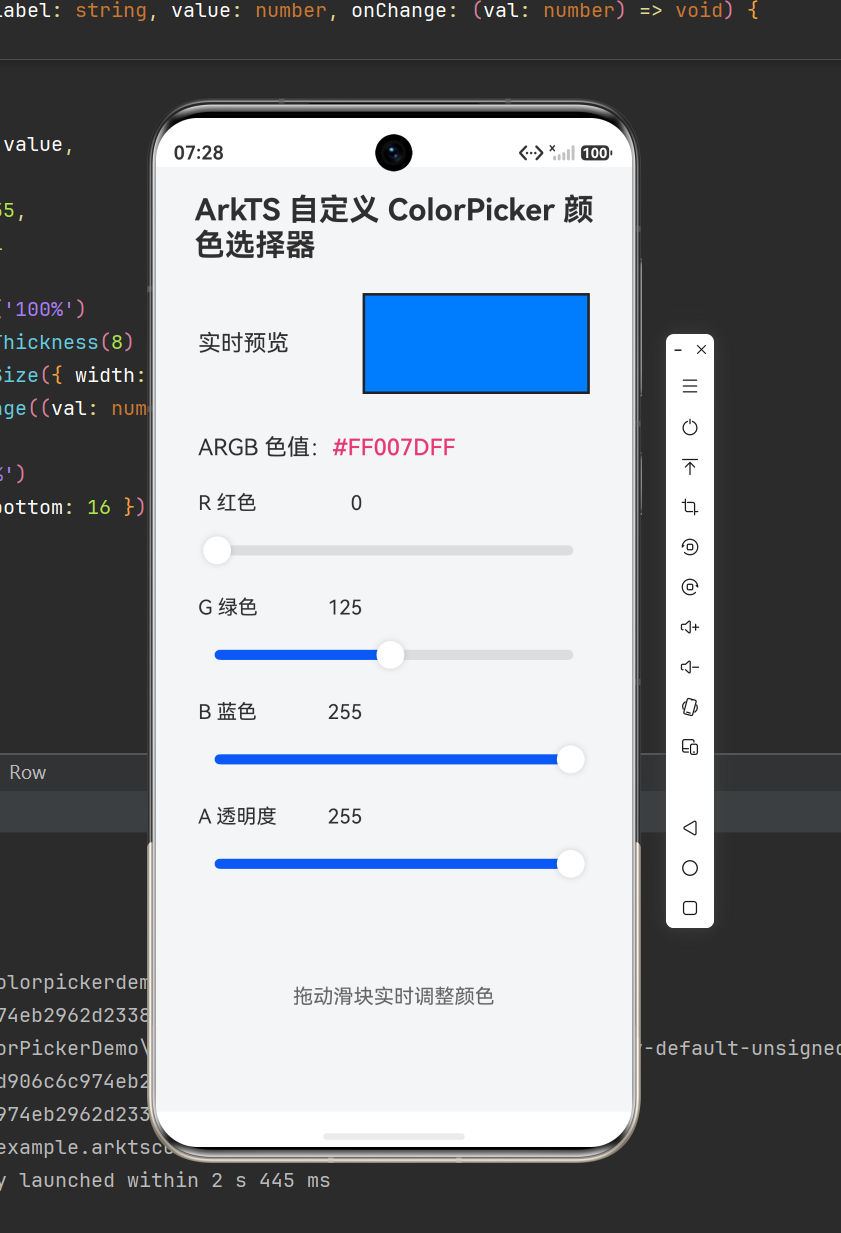Click the multi-device screen icon
The image size is (841, 1233).
[x=690, y=747]
